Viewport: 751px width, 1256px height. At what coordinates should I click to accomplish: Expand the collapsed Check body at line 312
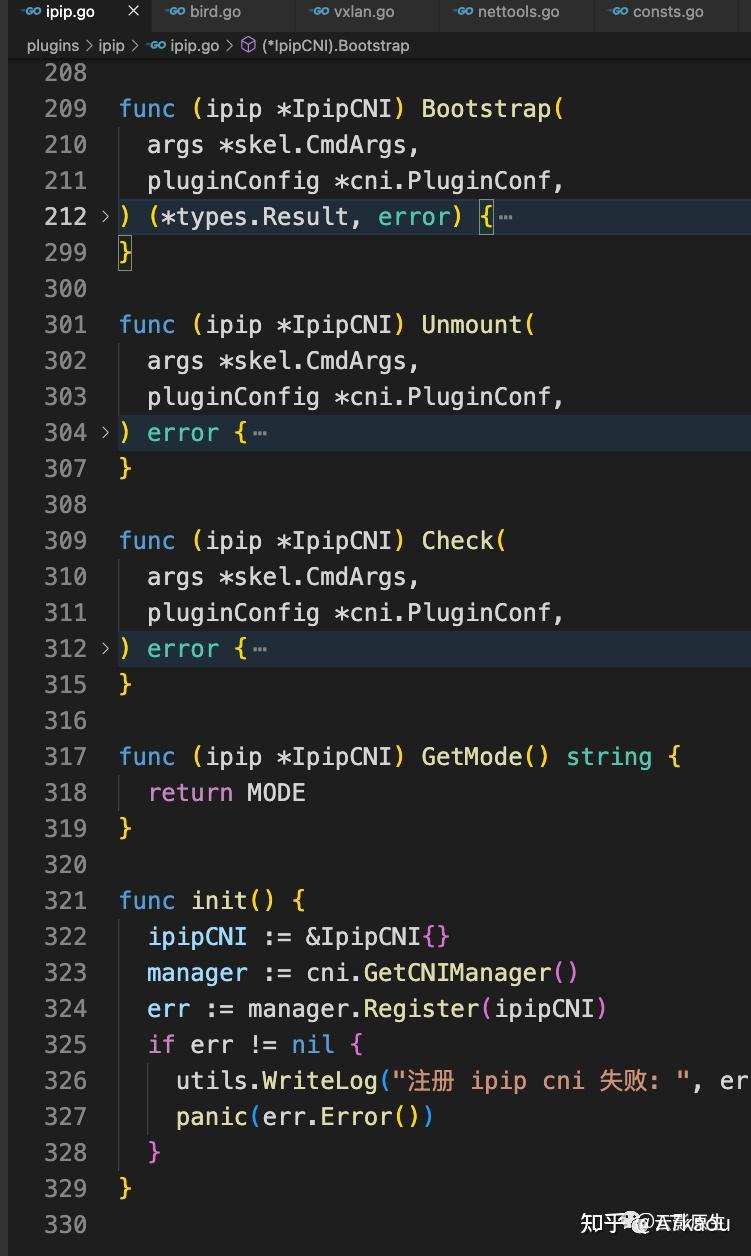pyautogui.click(x=106, y=649)
